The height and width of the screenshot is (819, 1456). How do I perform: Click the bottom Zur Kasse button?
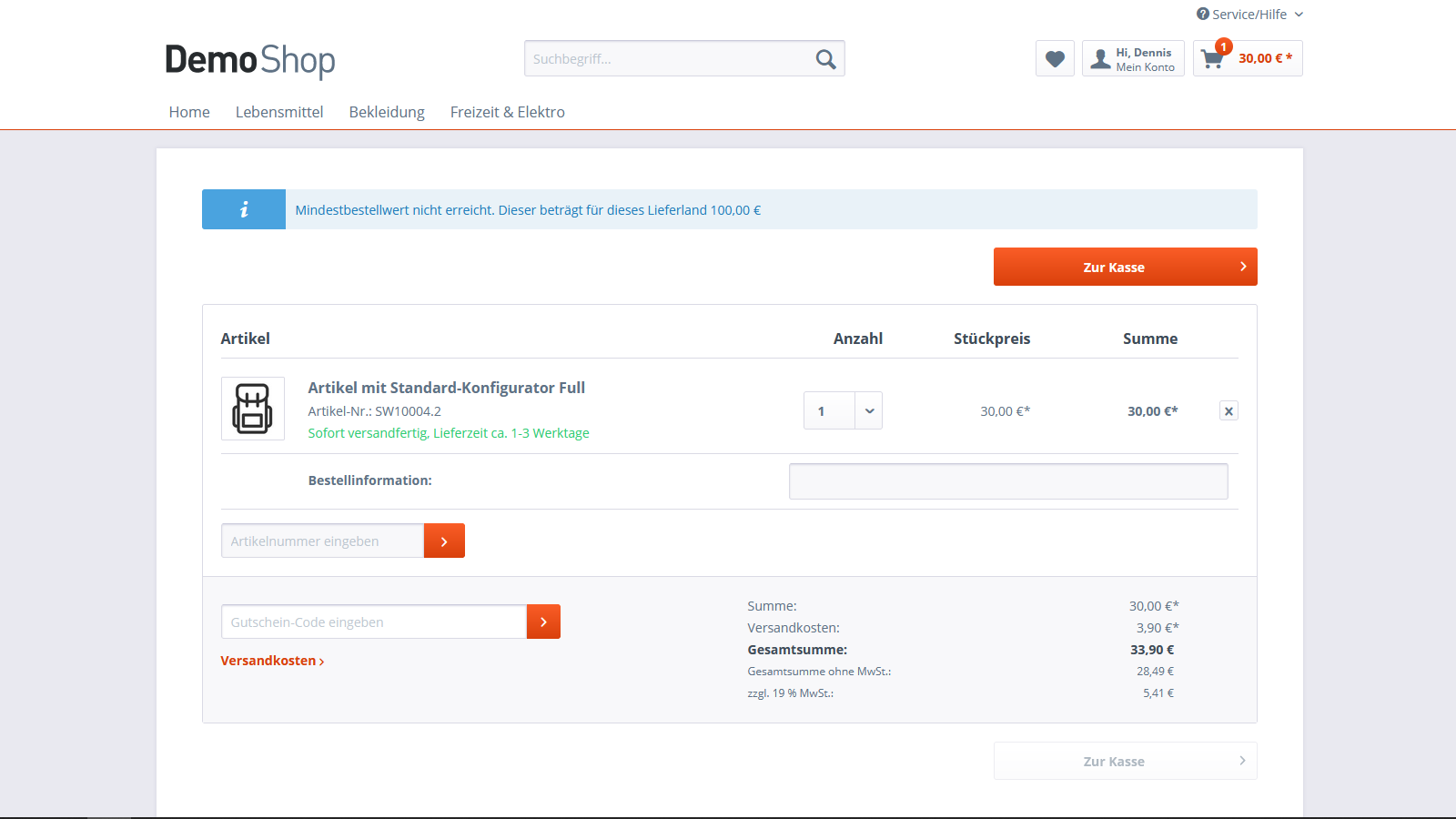(1126, 761)
